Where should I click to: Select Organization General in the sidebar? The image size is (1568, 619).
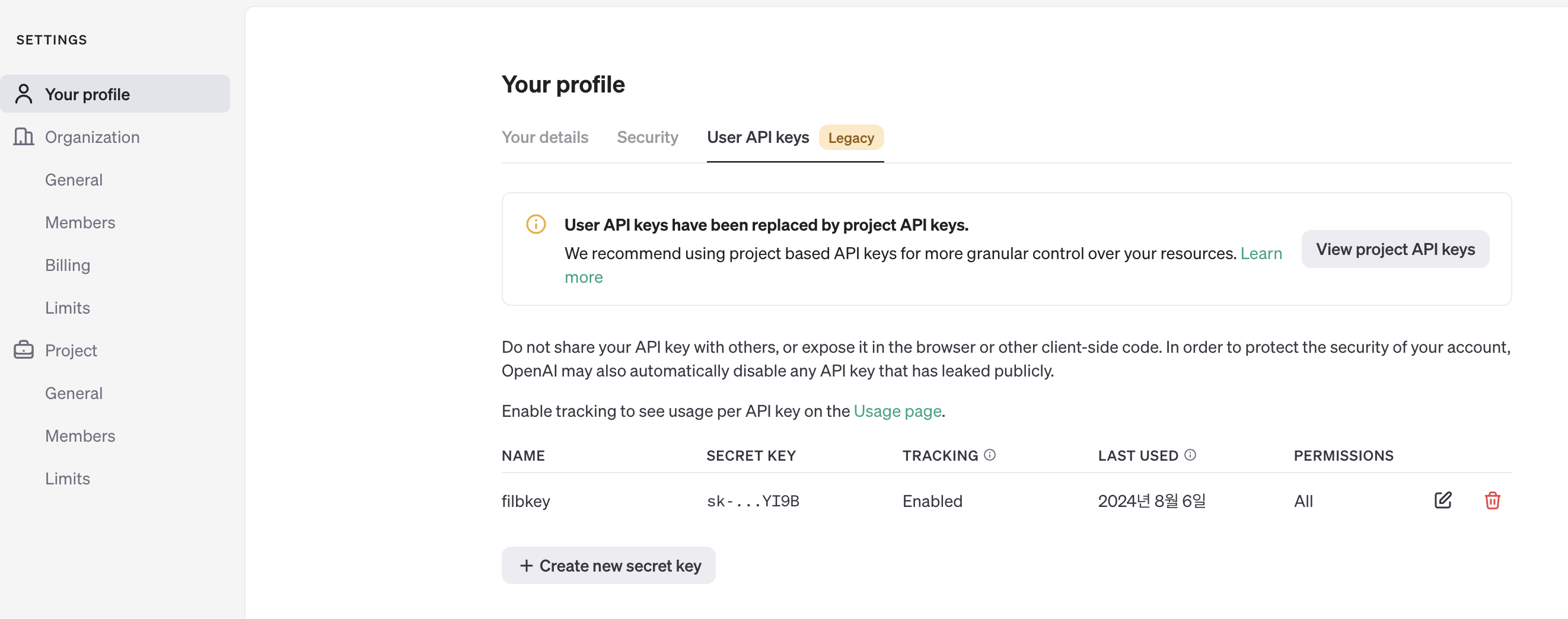(74, 180)
